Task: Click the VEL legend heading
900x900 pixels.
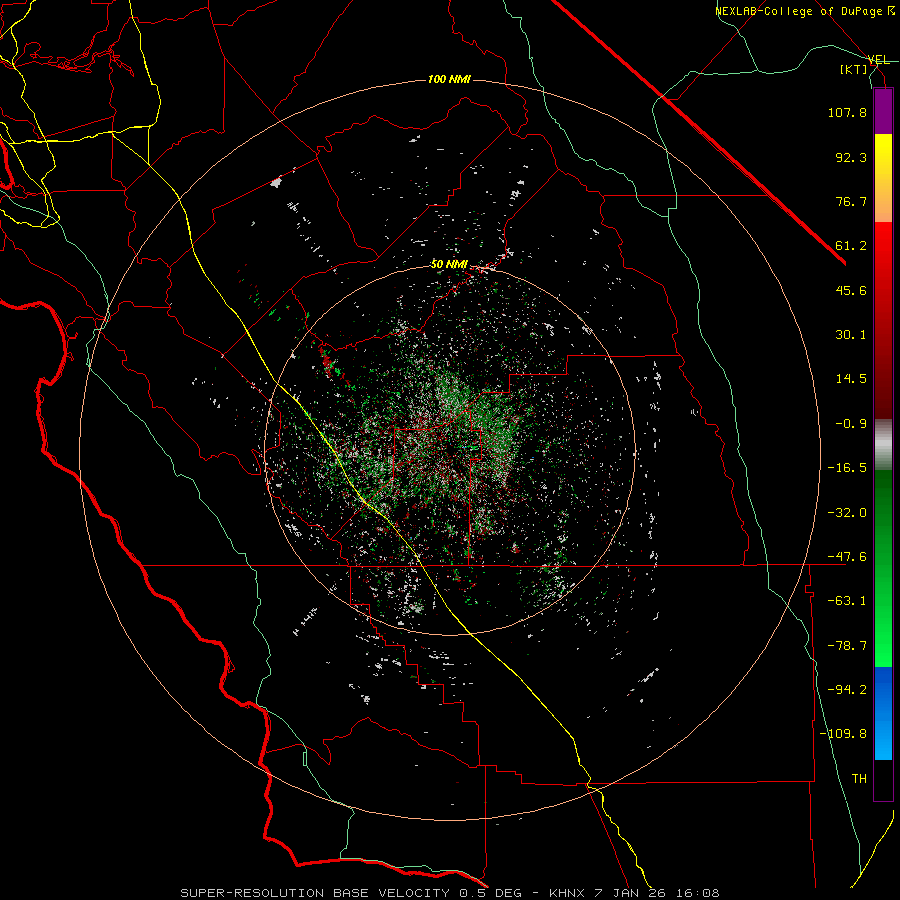Action: 878,60
